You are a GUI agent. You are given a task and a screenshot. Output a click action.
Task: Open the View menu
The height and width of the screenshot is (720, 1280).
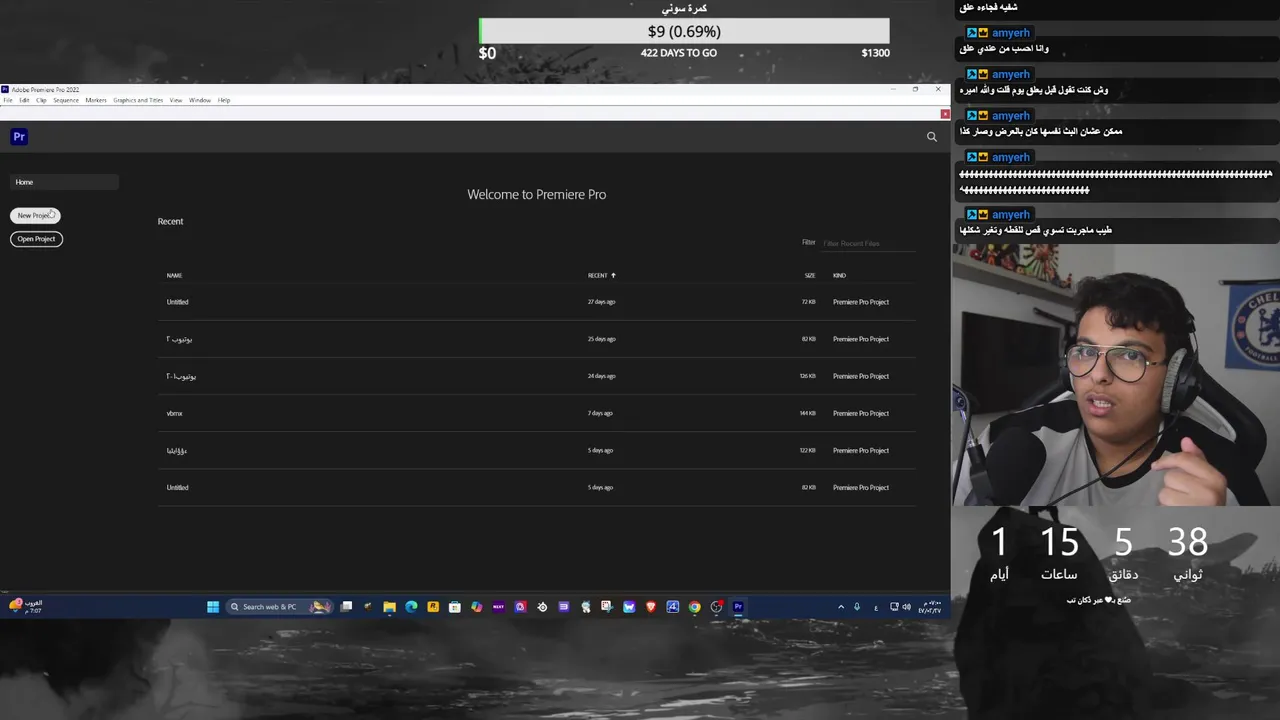coord(176,100)
